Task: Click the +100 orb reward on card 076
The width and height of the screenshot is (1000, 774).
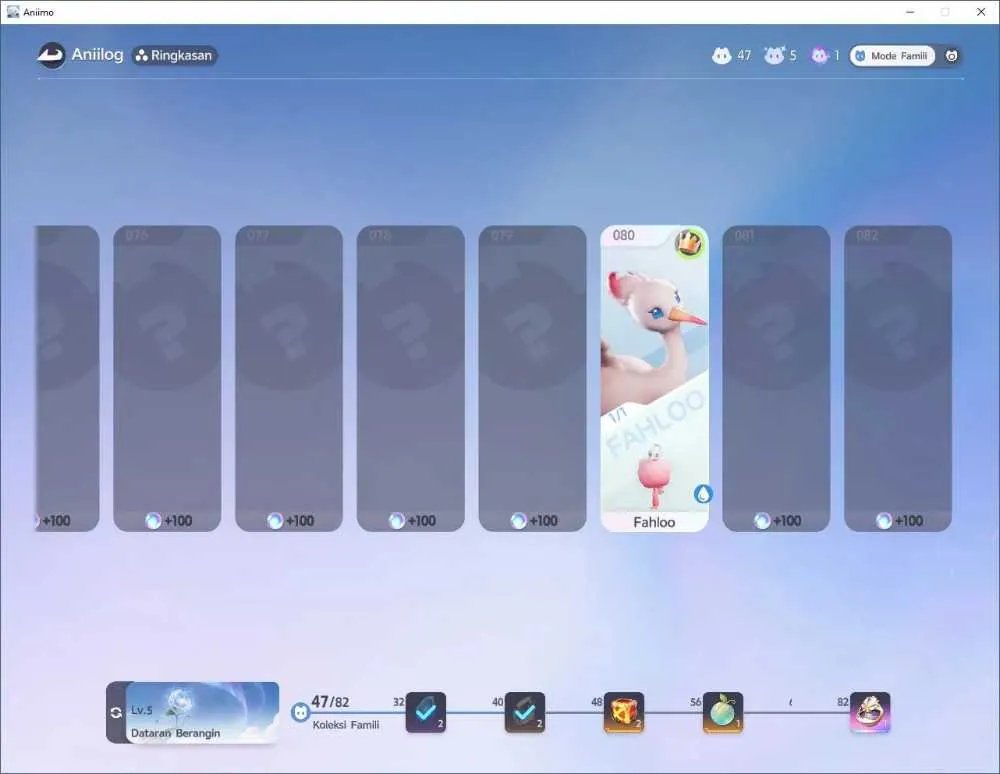Action: [x=169, y=521]
